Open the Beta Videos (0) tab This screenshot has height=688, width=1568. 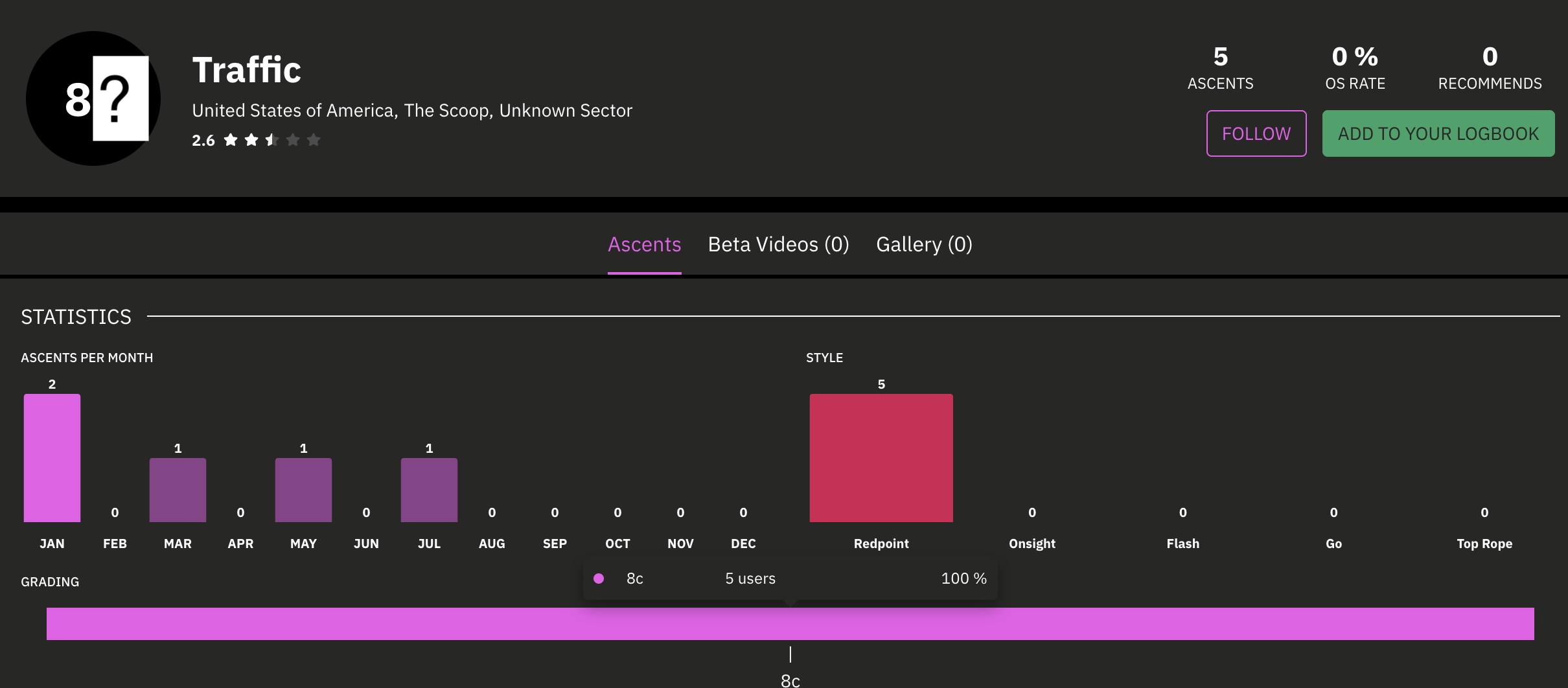778,244
